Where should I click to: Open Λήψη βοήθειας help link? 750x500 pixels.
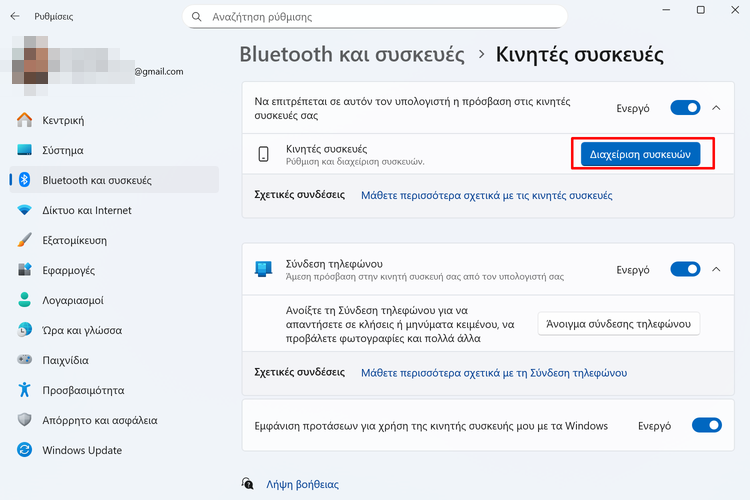coord(302,484)
